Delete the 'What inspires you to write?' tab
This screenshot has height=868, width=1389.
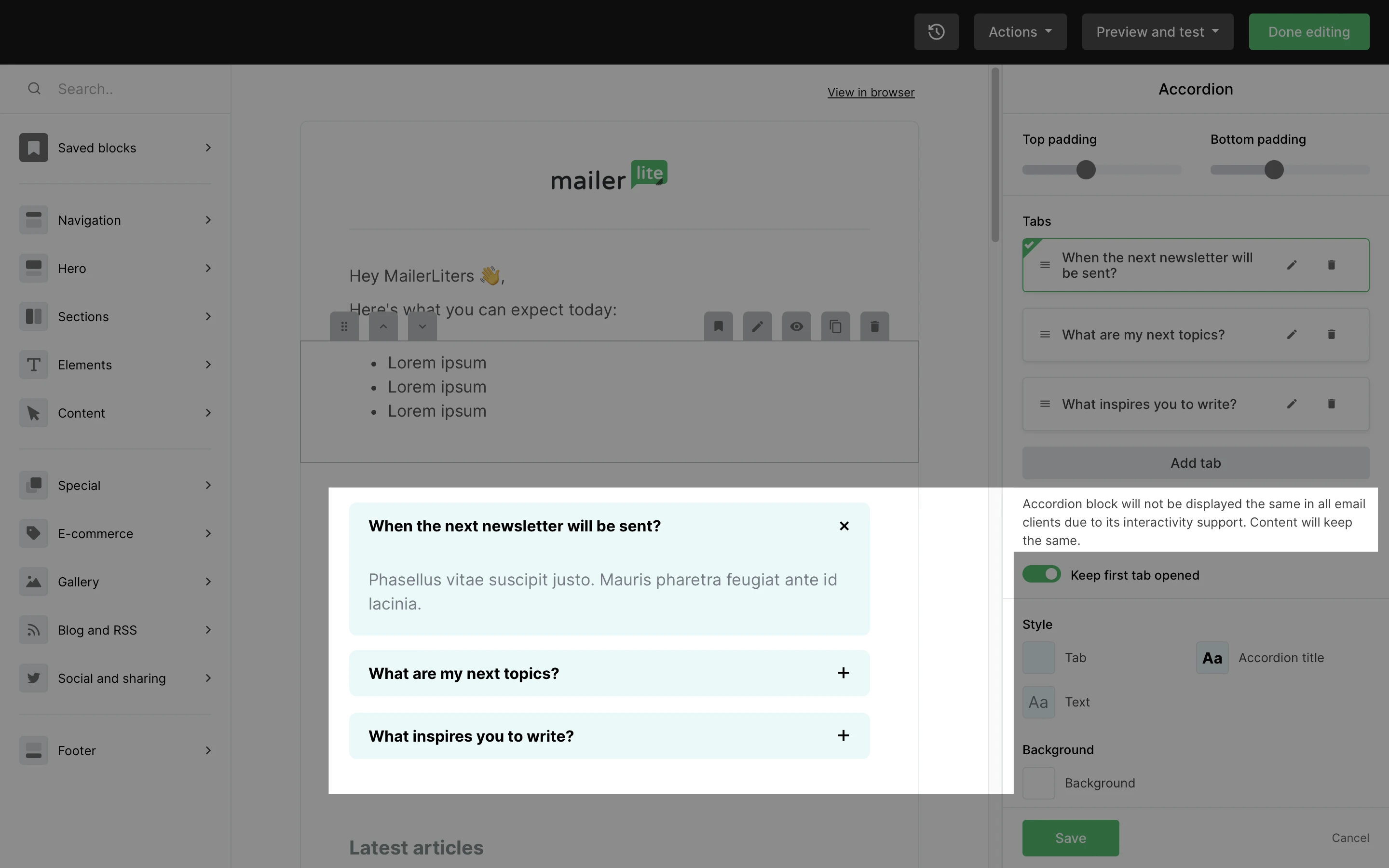[1331, 404]
